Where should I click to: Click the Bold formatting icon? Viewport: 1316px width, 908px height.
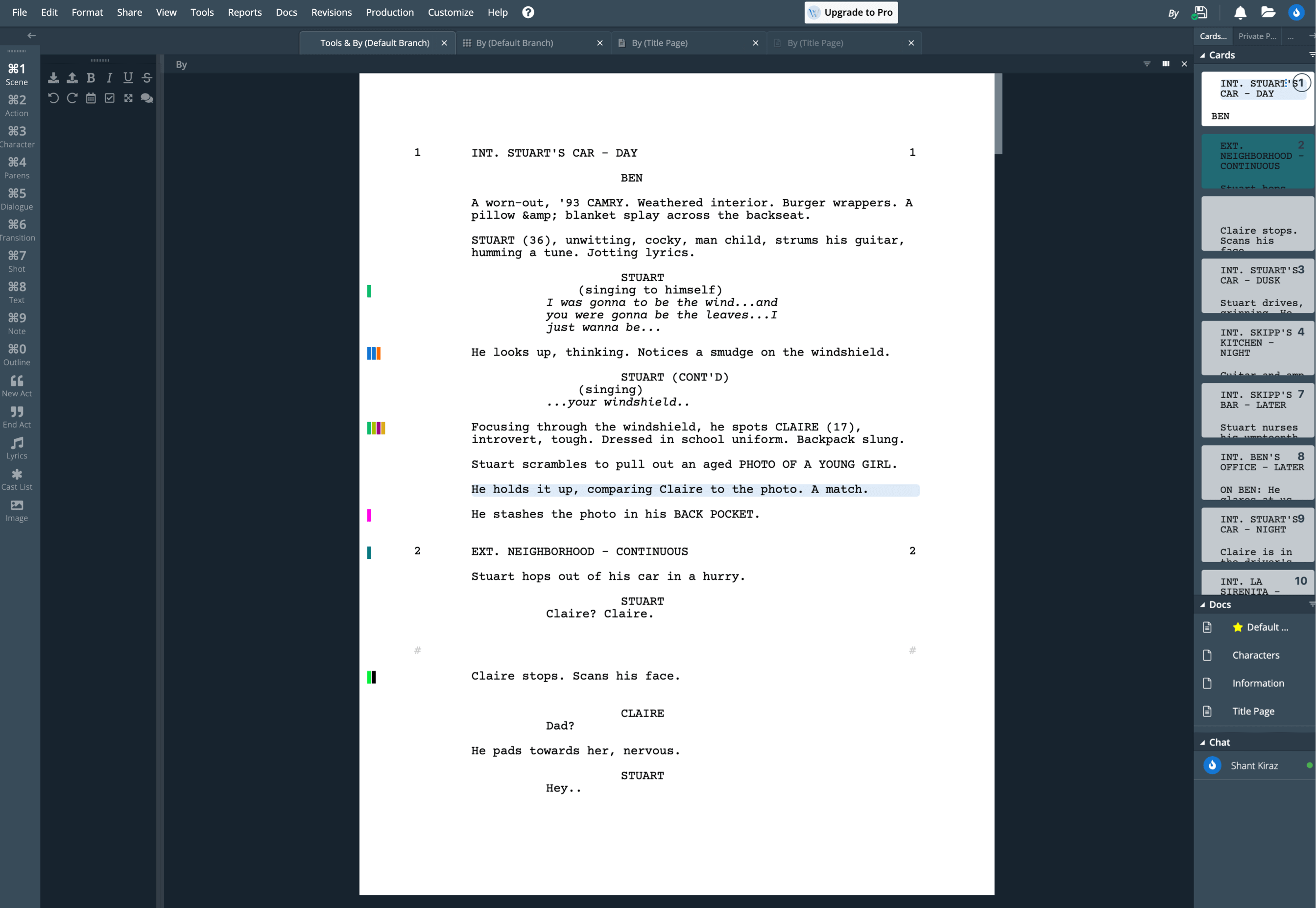click(91, 78)
